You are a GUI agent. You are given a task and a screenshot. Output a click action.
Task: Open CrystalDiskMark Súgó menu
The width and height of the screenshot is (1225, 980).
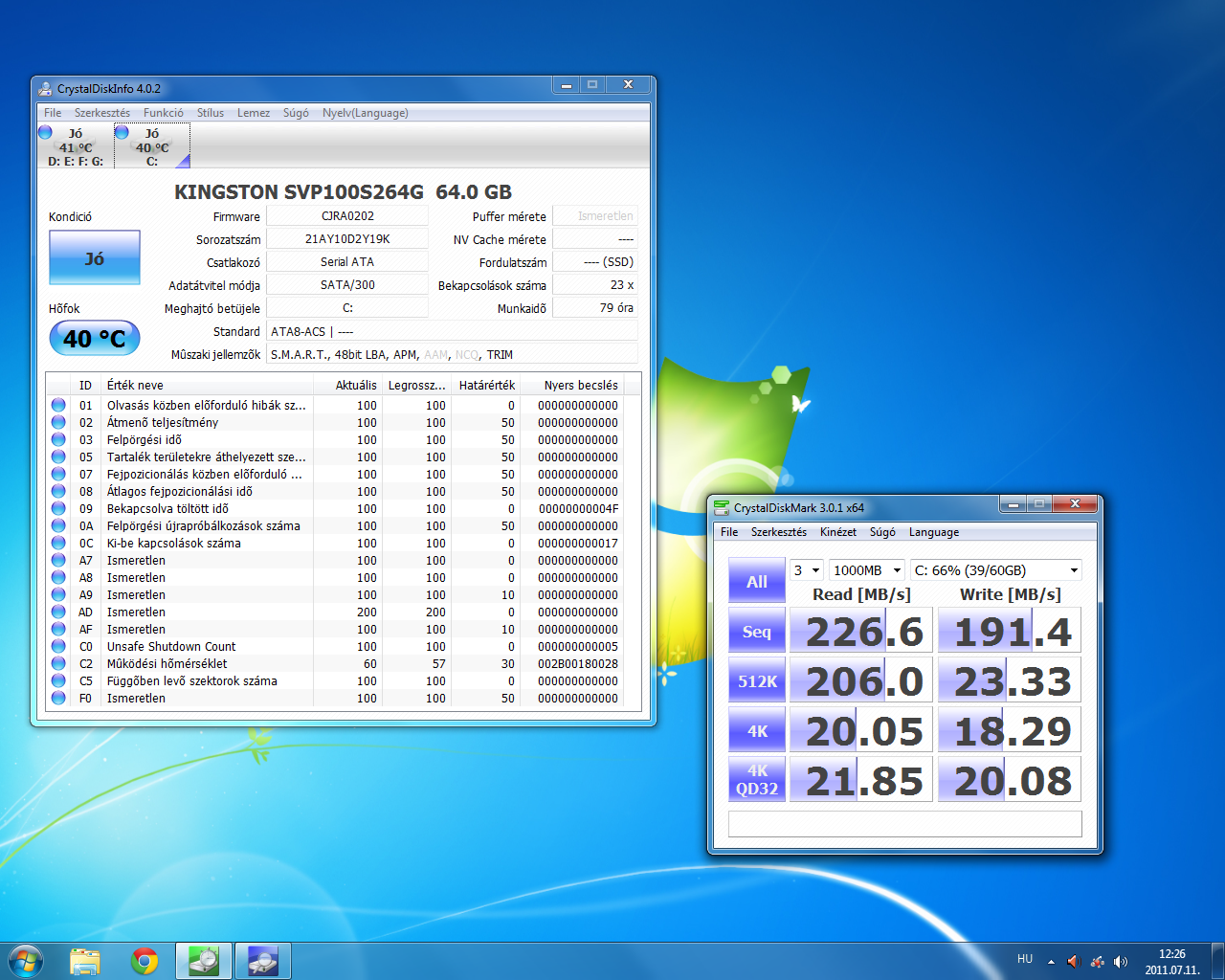click(x=882, y=532)
